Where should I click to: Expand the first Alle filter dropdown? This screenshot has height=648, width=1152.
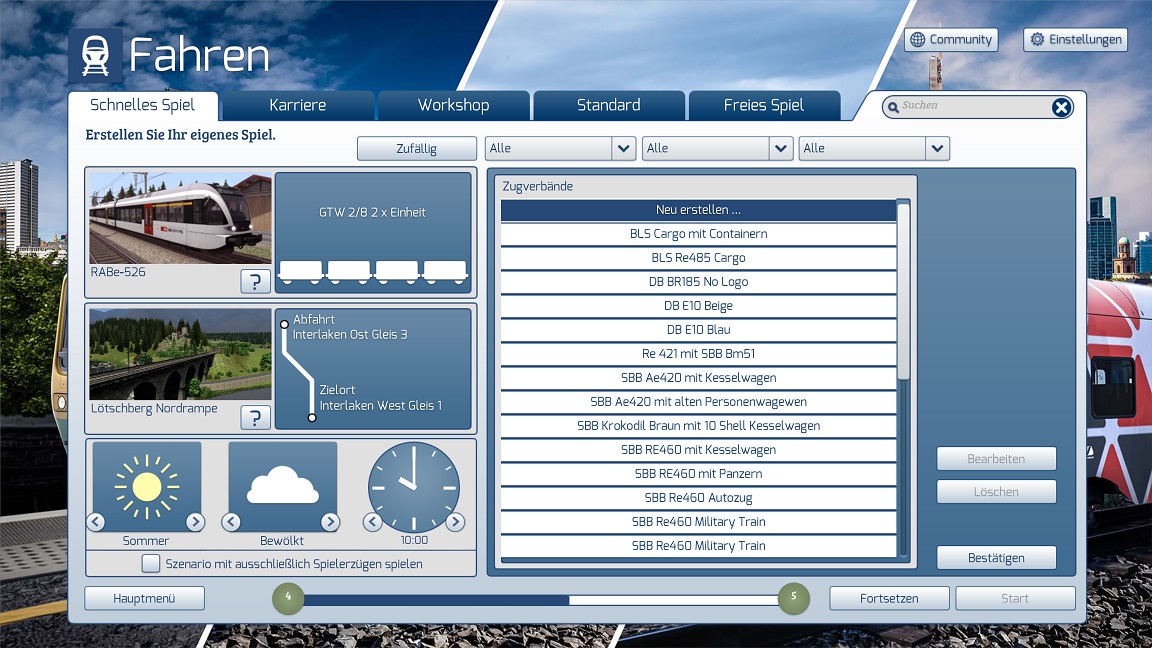[x=623, y=148]
